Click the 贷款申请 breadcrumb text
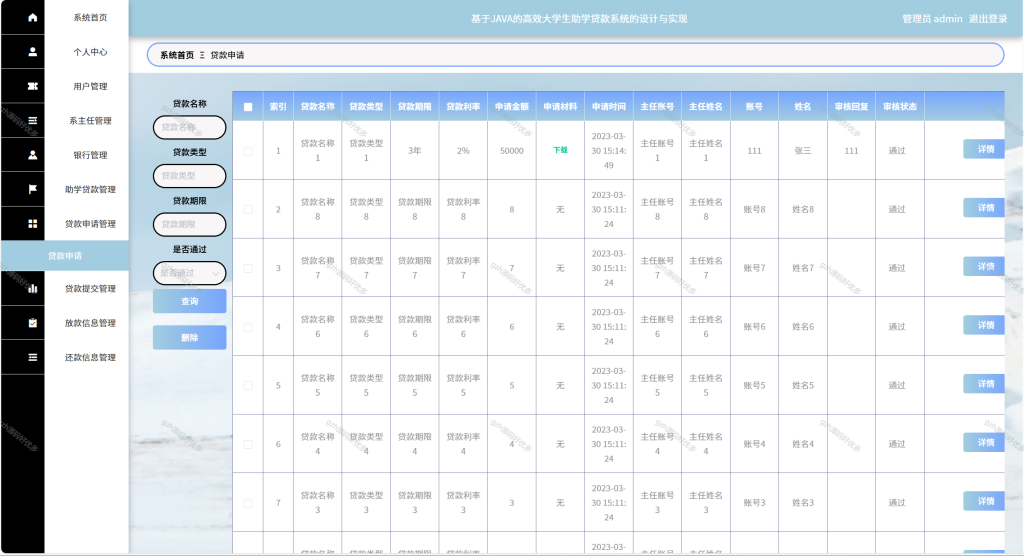Image resolution: width=1024 pixels, height=556 pixels. tap(227, 55)
